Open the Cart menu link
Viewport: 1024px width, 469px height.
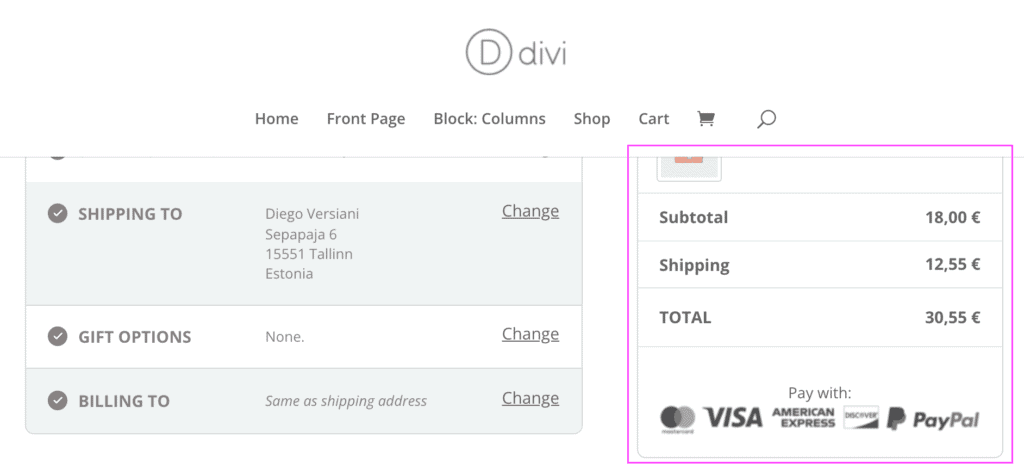tap(654, 119)
